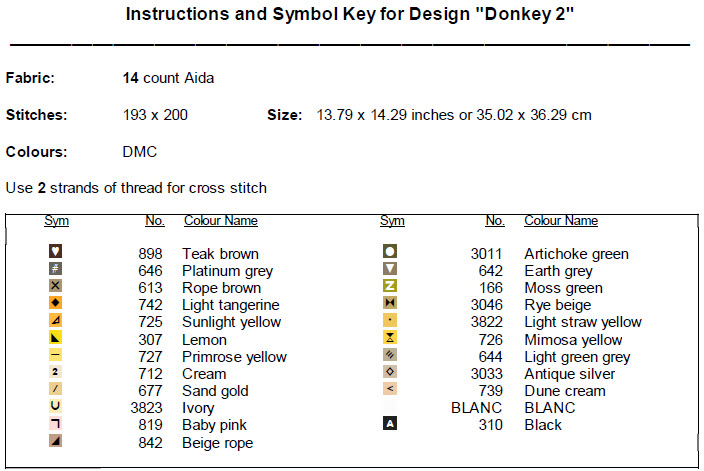Select the "Sunlight yellow" colour name

[231, 322]
